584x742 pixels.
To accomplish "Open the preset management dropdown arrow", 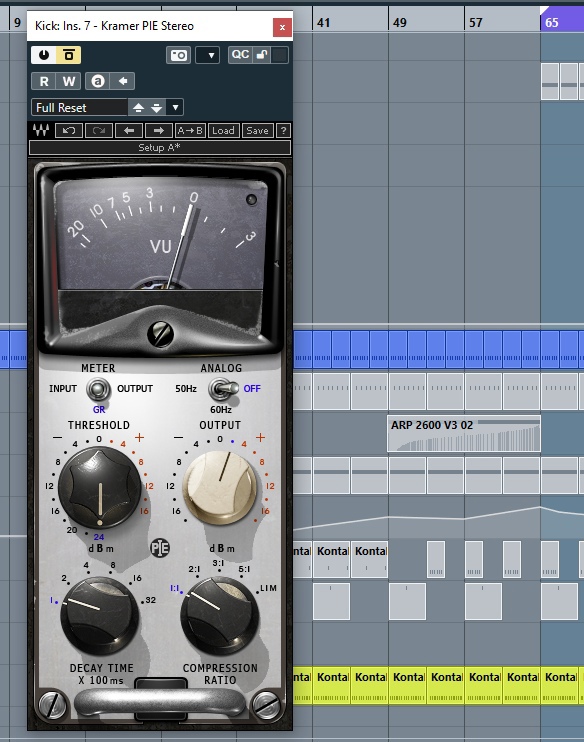I will pos(175,107).
